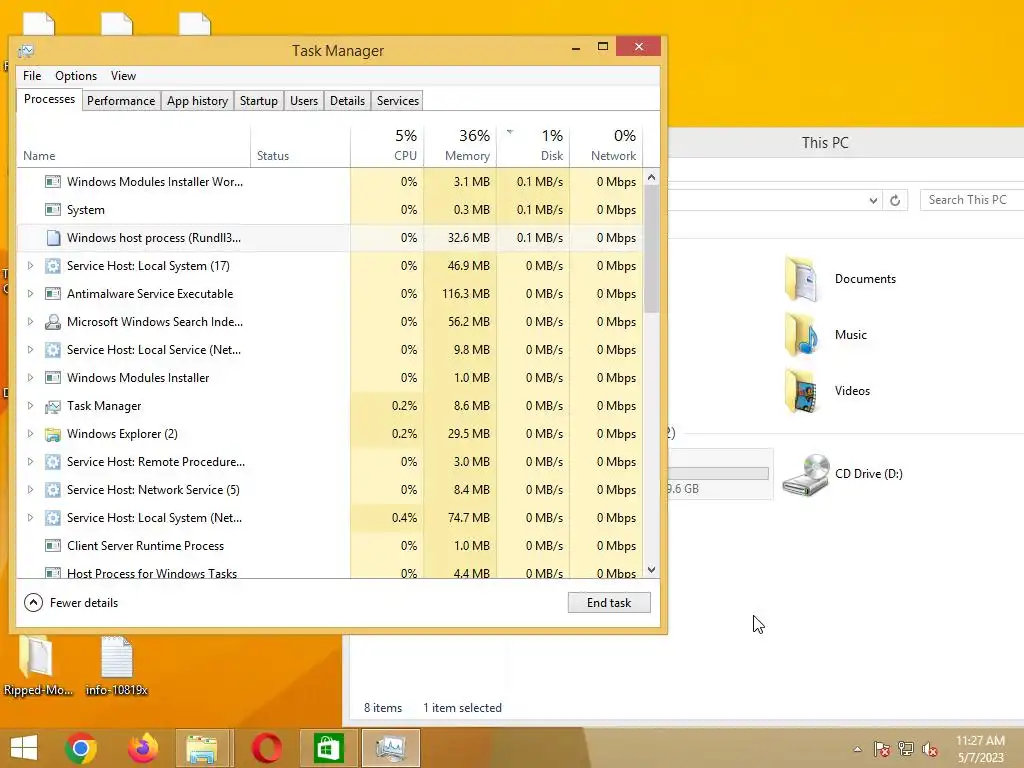The image size is (1024, 768).
Task: Click the Task Manager taskbar icon
Action: click(391, 748)
